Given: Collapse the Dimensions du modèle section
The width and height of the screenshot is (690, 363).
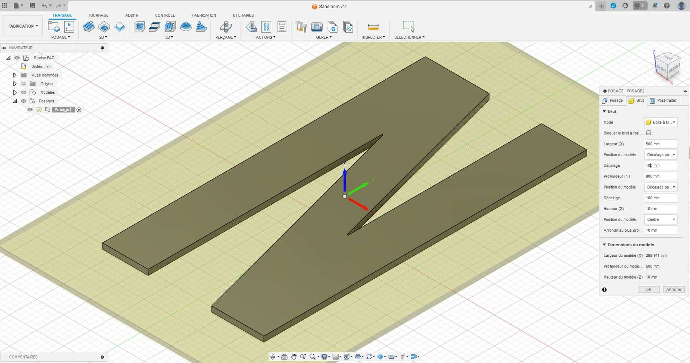Looking at the screenshot, I should [605, 244].
